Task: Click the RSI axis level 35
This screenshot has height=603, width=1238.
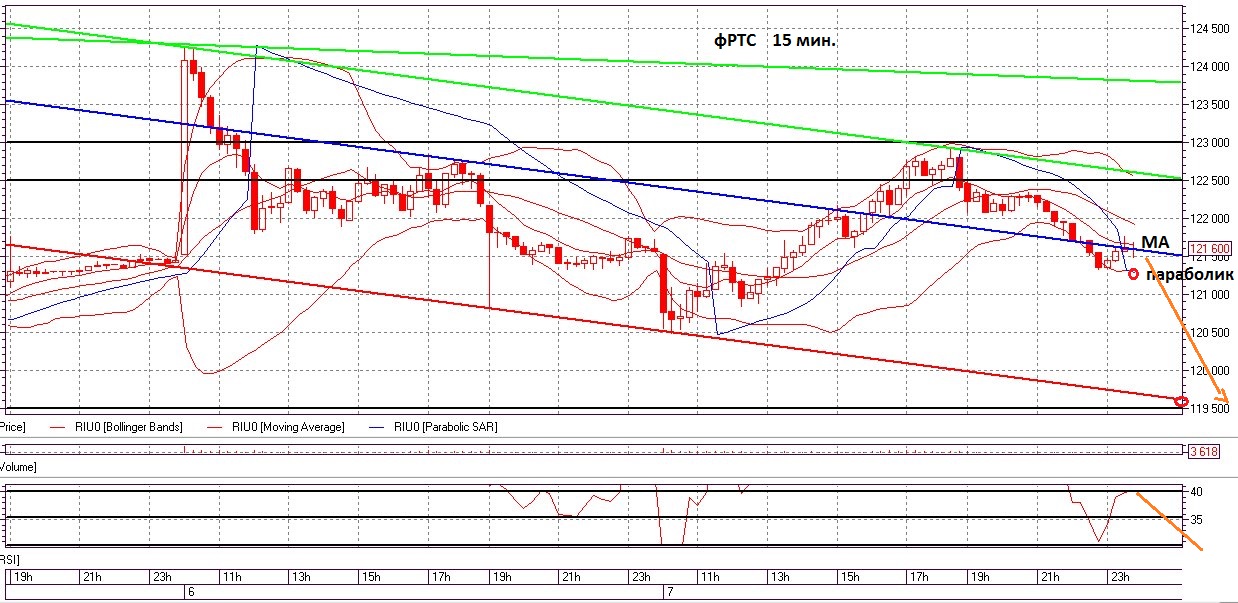Action: [x=1197, y=520]
